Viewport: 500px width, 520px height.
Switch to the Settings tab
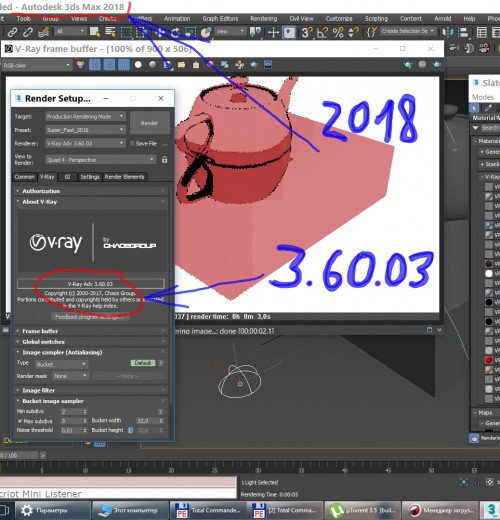[89, 177]
